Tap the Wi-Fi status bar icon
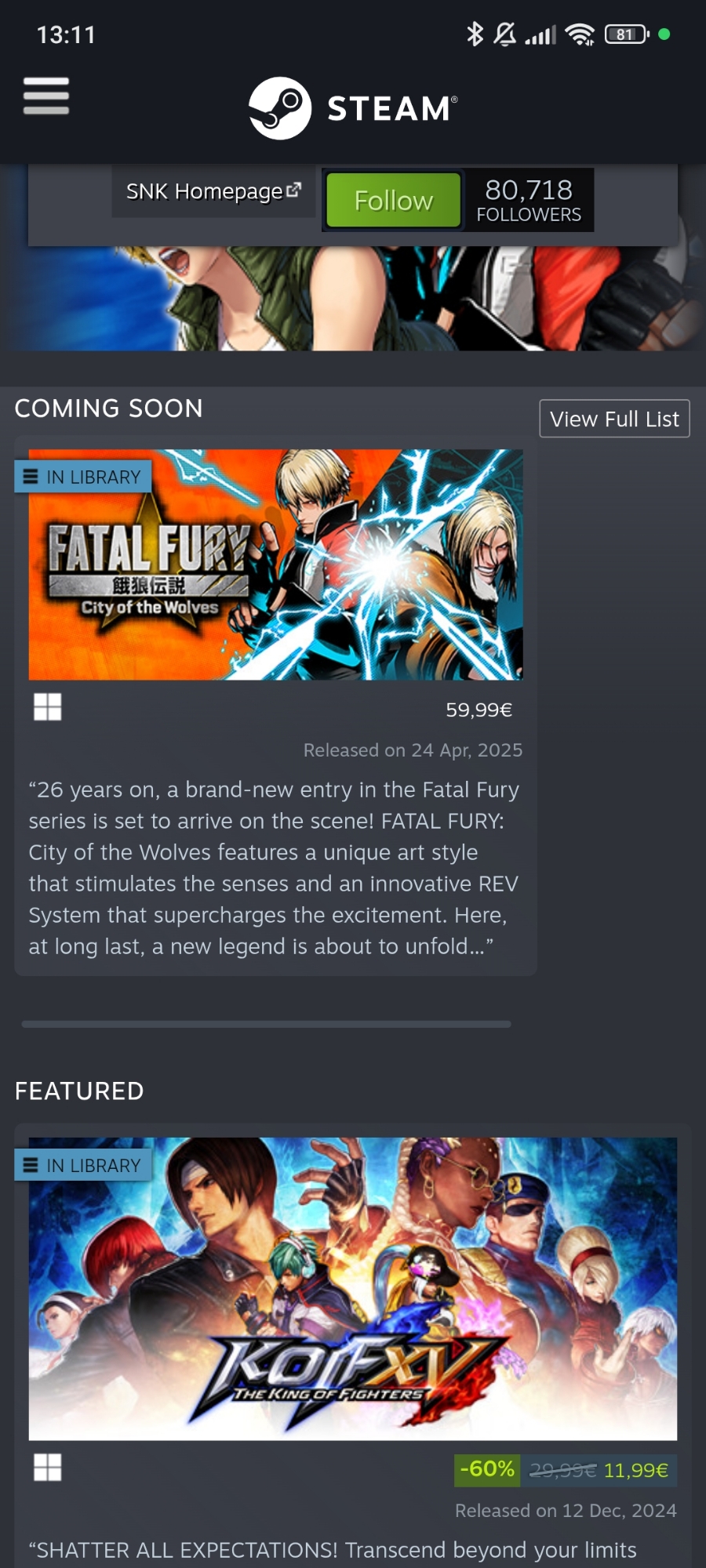 pyautogui.click(x=580, y=34)
